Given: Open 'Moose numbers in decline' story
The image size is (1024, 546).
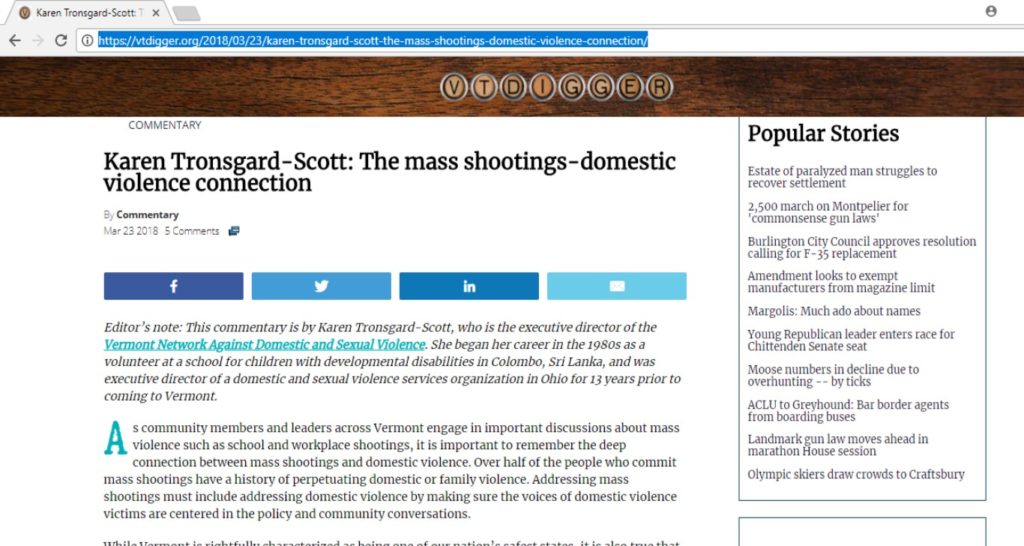Looking at the screenshot, I should click(833, 376).
